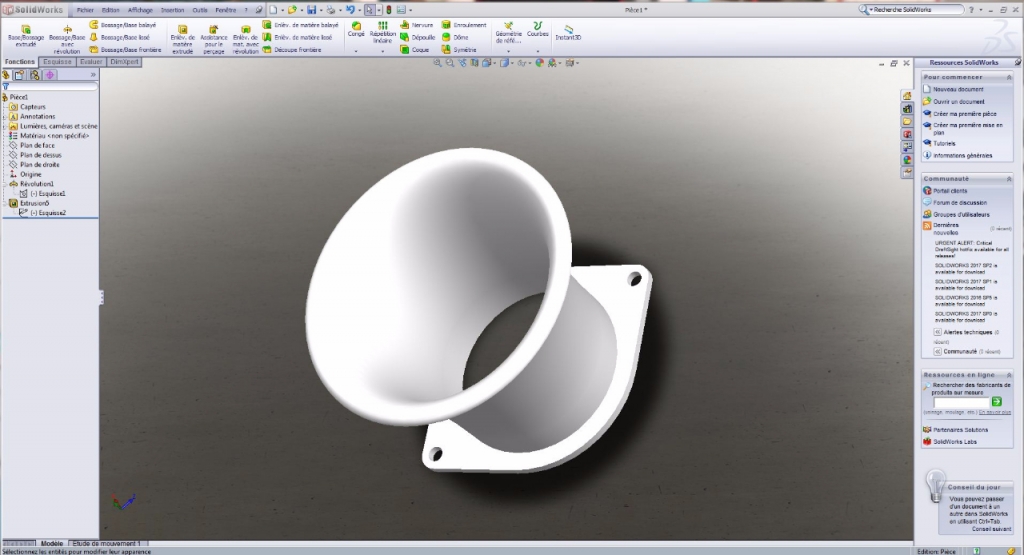Open the Tutoriels link
1024x555 pixels.
click(x=944, y=144)
